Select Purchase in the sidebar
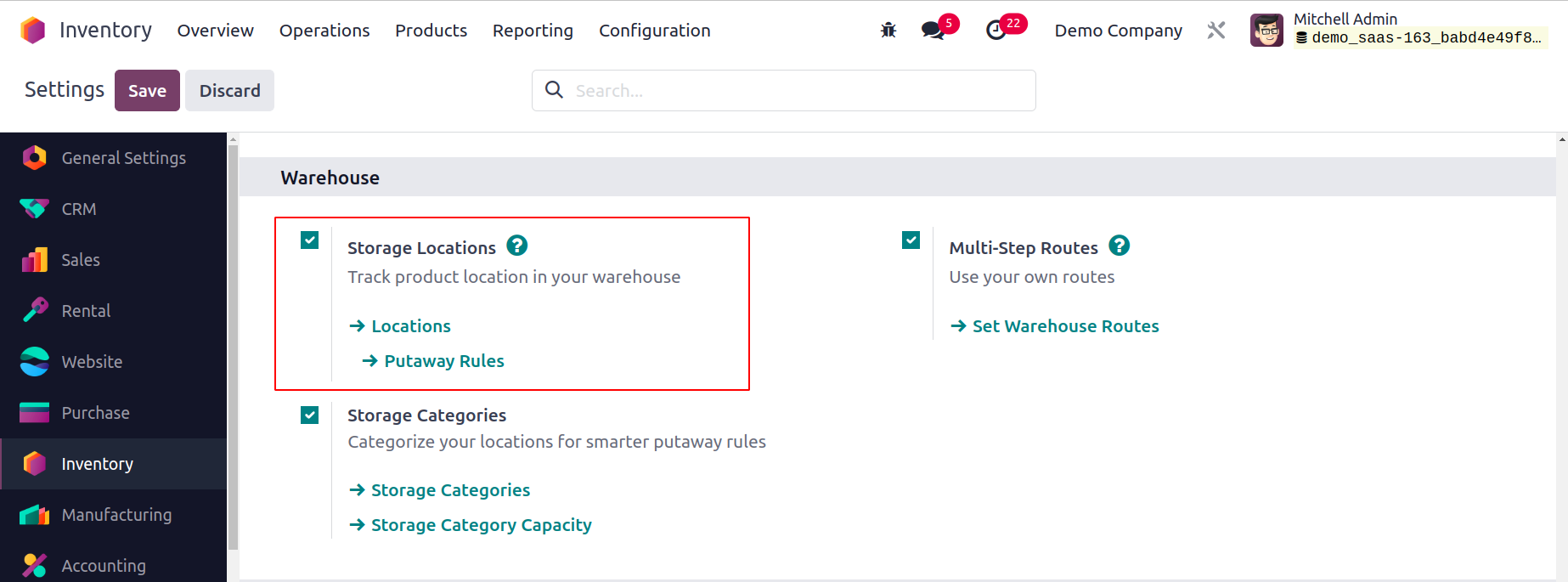1568x582 pixels. coord(114,413)
